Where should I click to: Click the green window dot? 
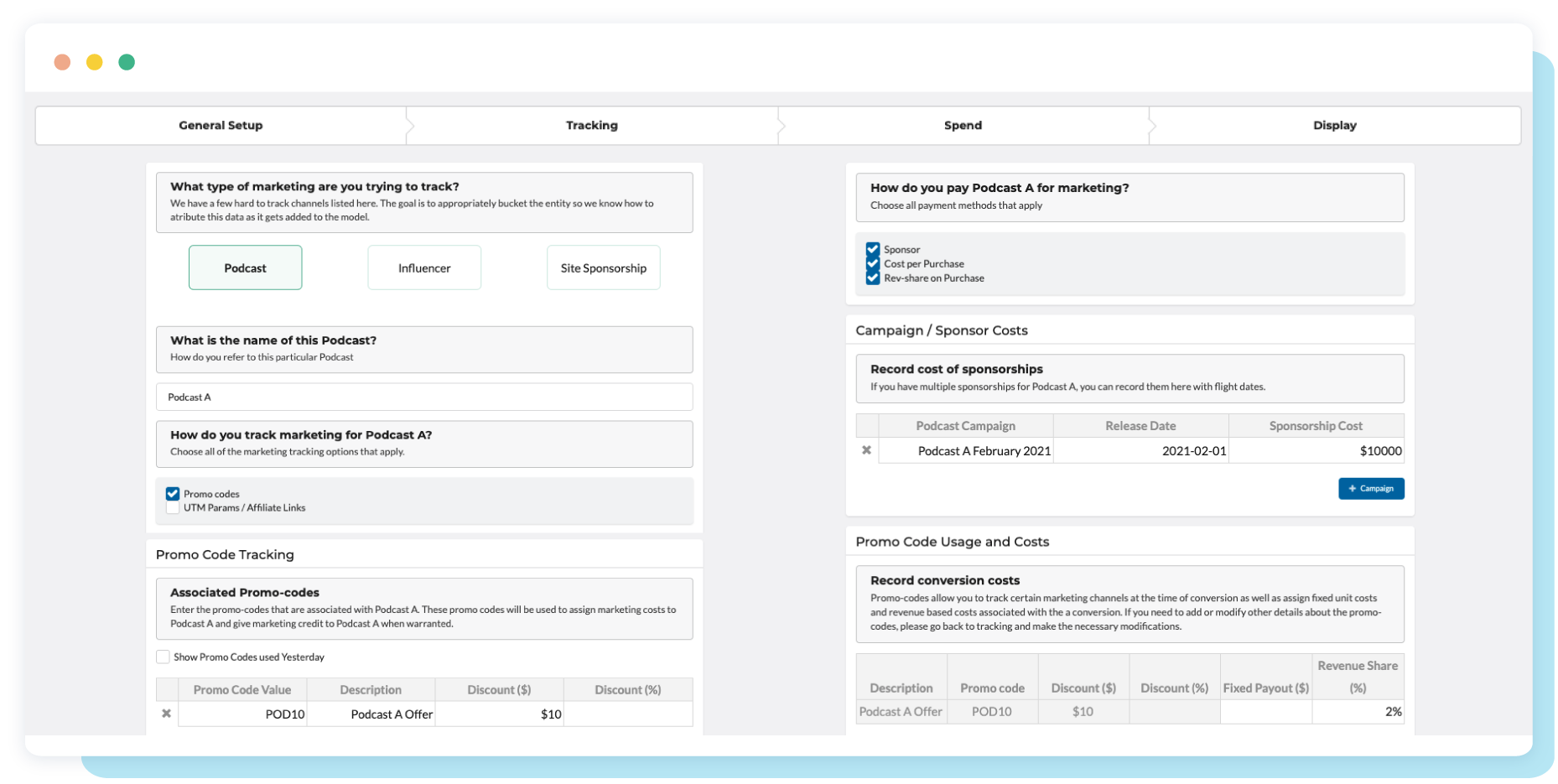tap(127, 62)
